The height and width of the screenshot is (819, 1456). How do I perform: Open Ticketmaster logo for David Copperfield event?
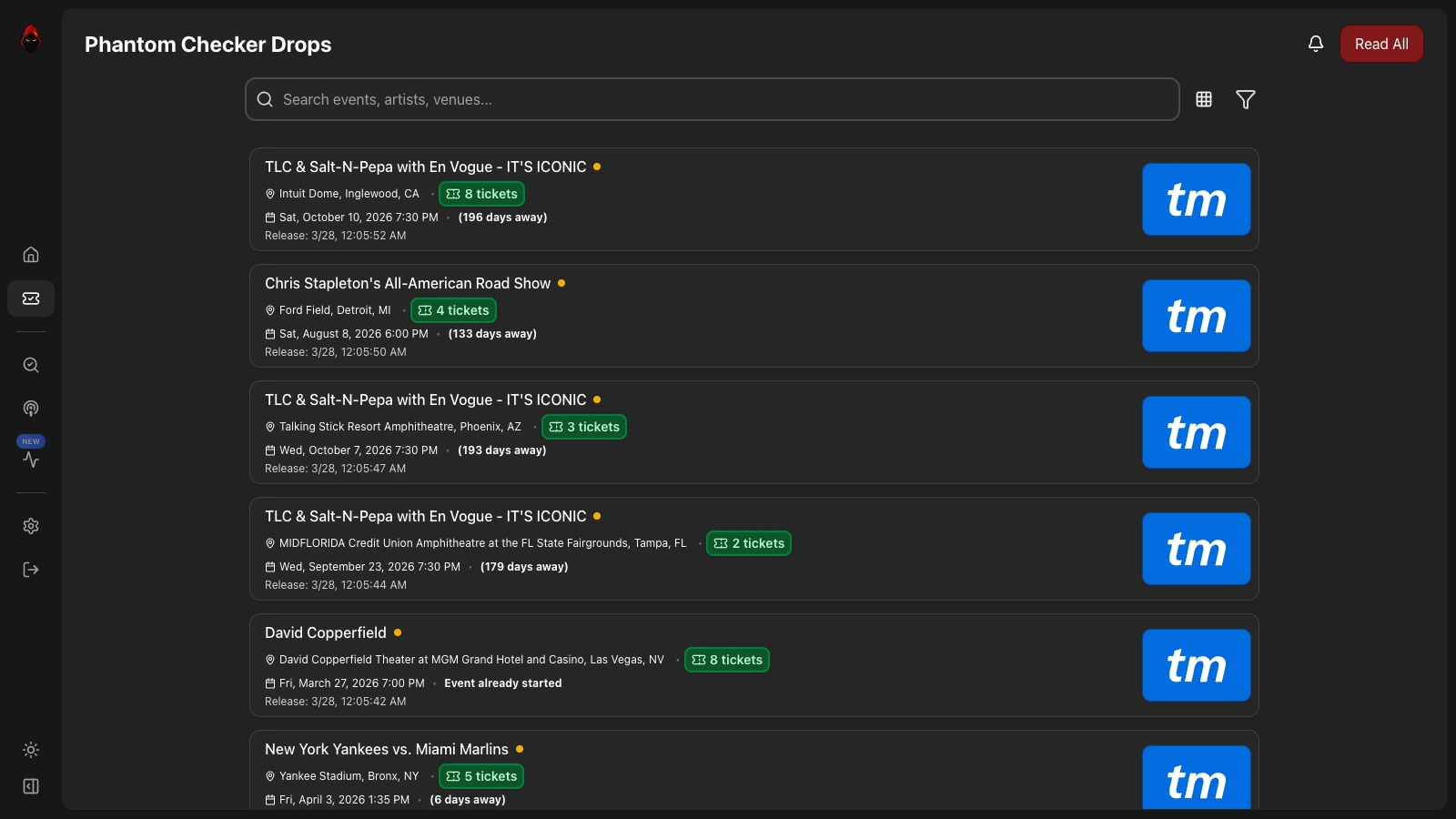(x=1197, y=665)
